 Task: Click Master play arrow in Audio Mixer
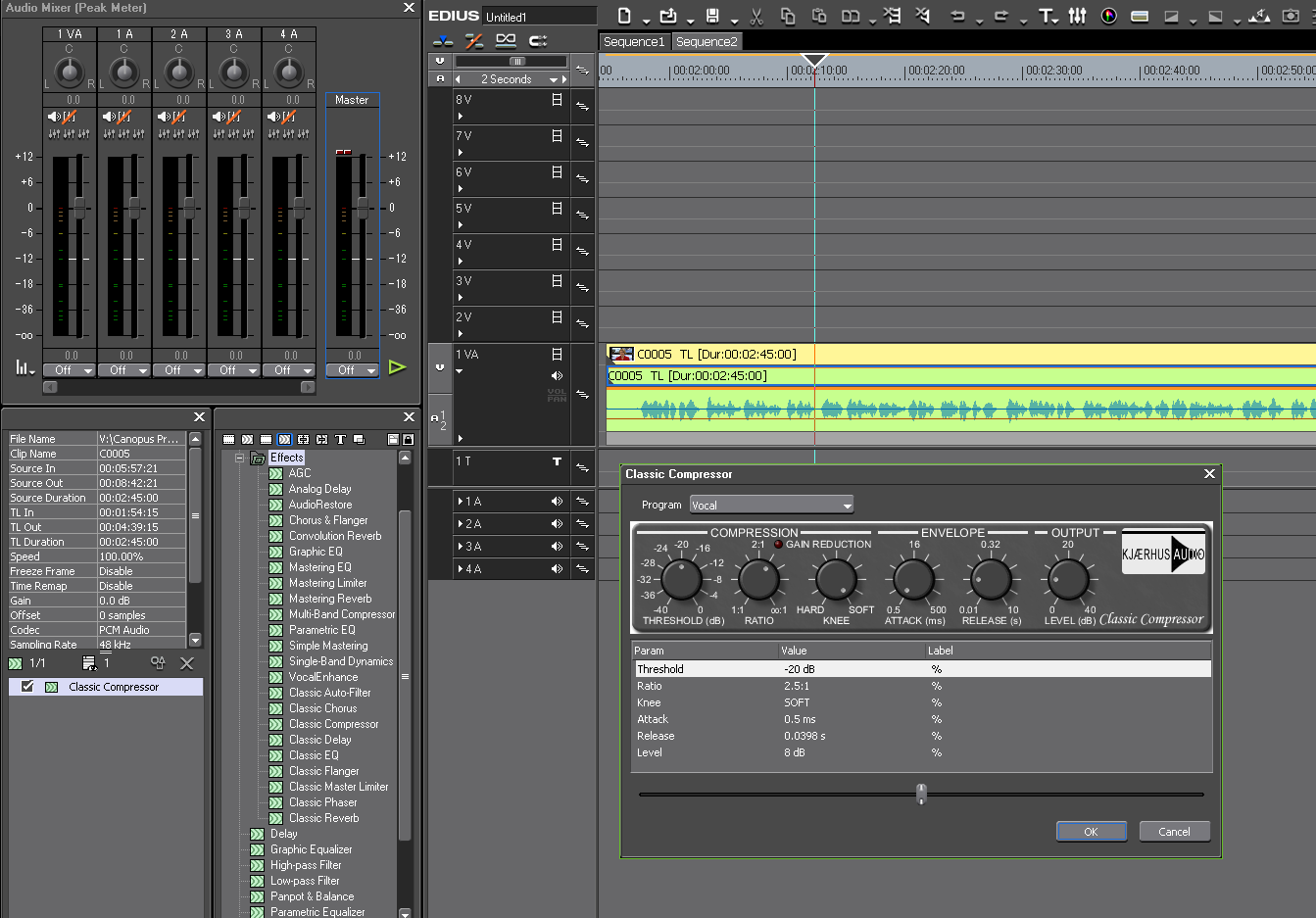click(x=397, y=367)
